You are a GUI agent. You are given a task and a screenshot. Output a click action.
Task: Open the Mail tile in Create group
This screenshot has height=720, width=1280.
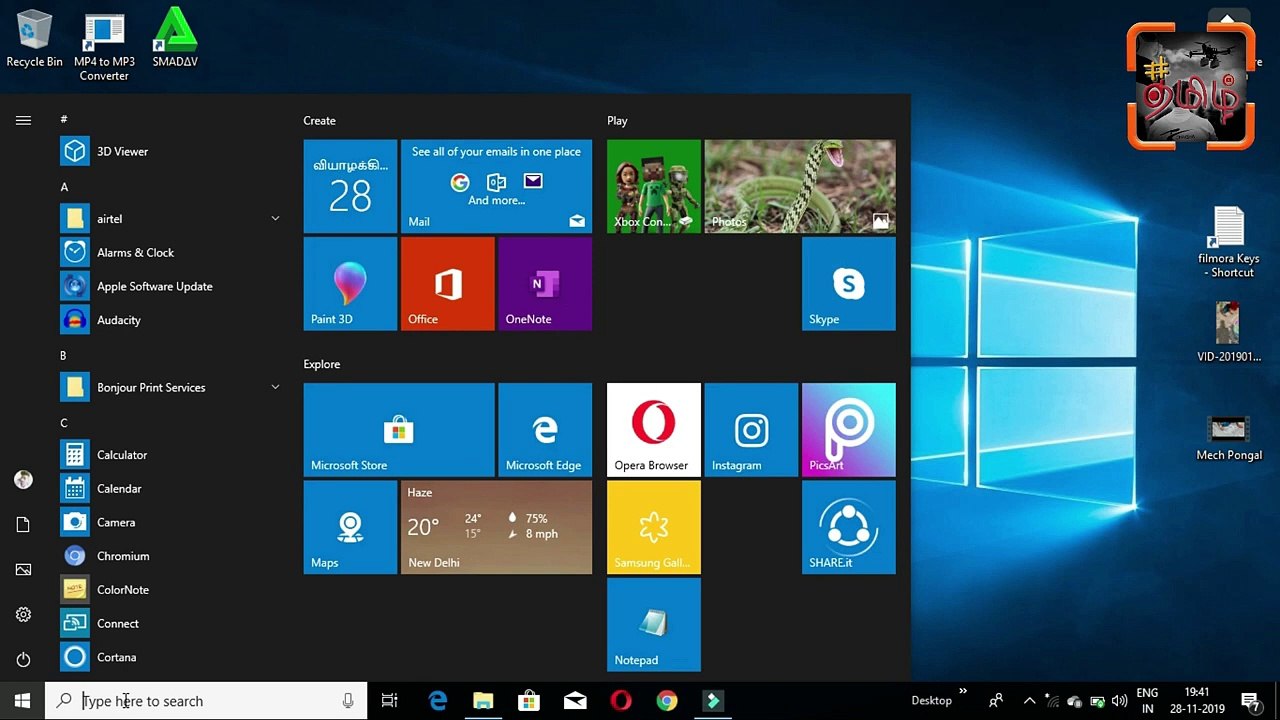click(x=496, y=187)
